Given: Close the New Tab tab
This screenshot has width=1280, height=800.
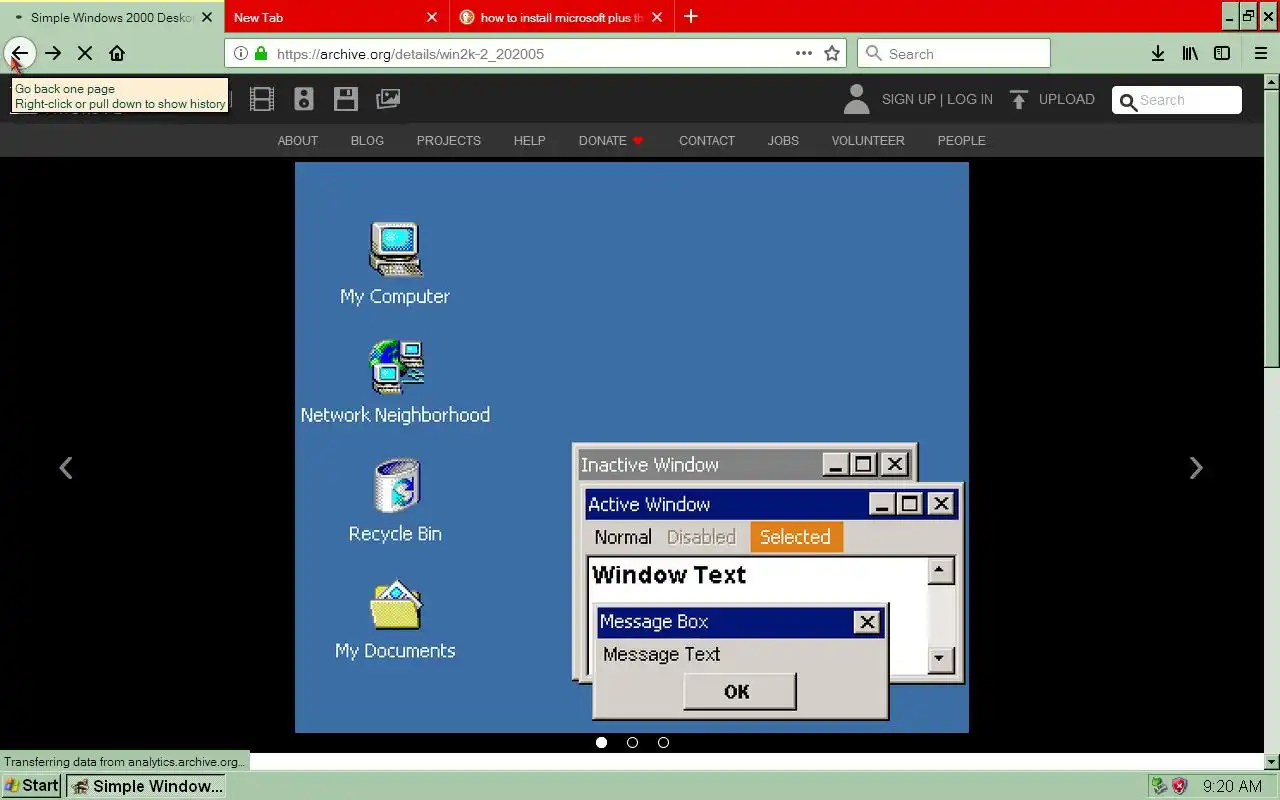Looking at the screenshot, I should [x=432, y=17].
